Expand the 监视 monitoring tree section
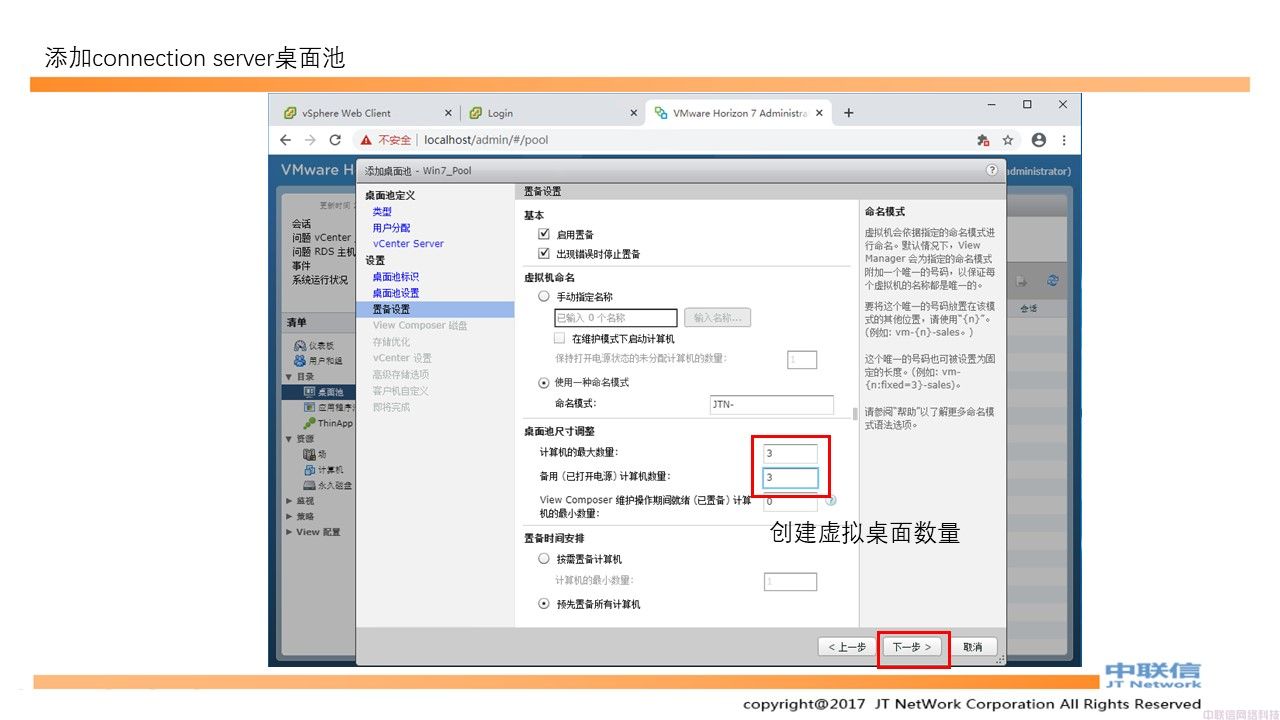Screen dimensions: 1280x720 [290, 501]
